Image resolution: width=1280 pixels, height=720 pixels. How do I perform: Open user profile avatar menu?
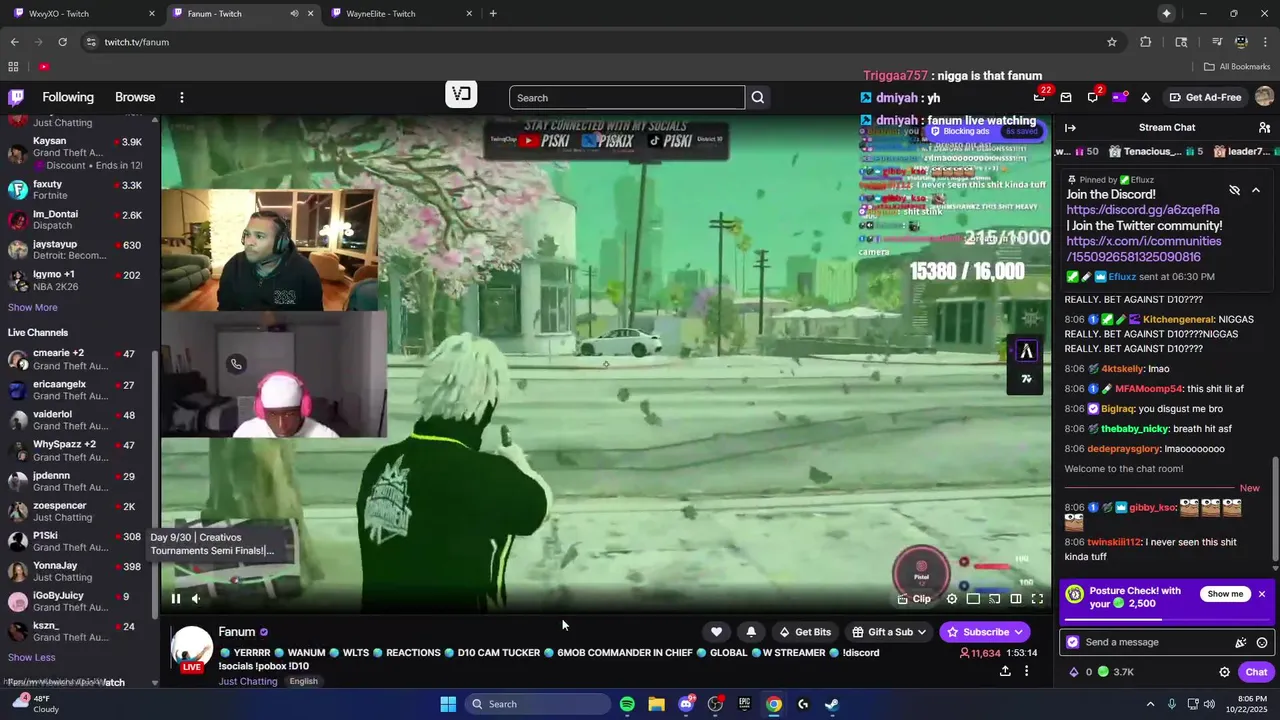(x=1264, y=97)
